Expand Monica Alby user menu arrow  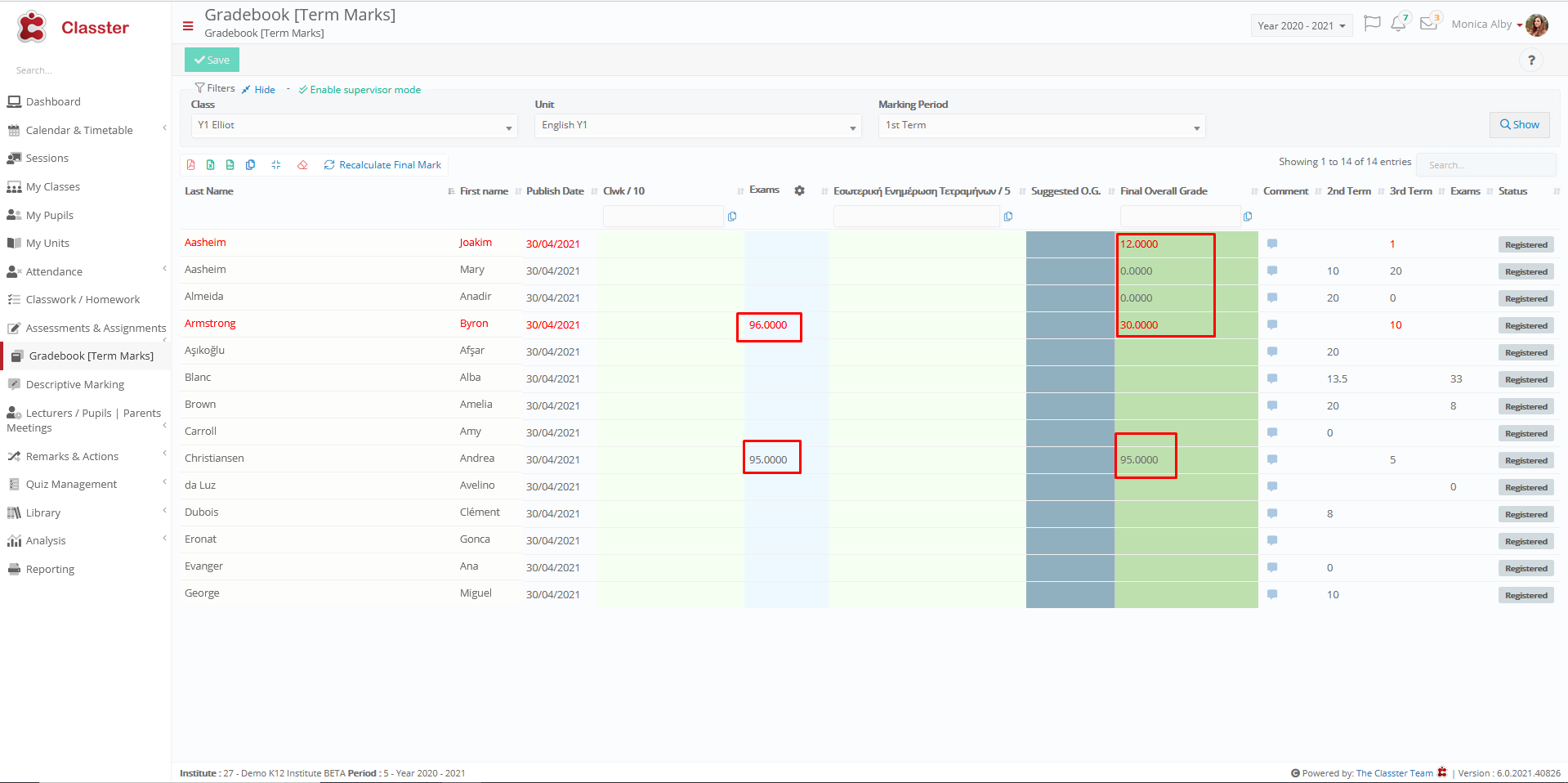[1520, 25]
